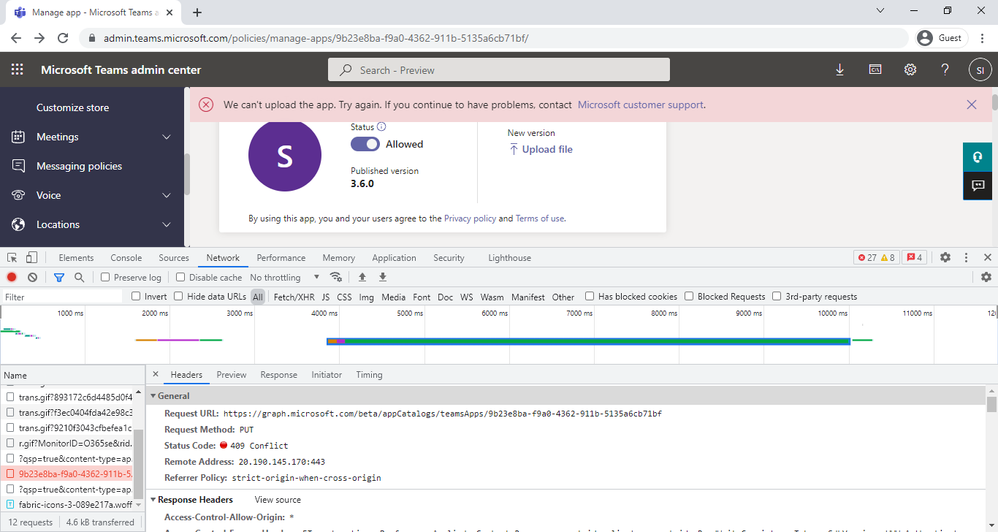Screen dimensions: 998x532
Task: Open the Response tab of request
Action: (x=279, y=375)
